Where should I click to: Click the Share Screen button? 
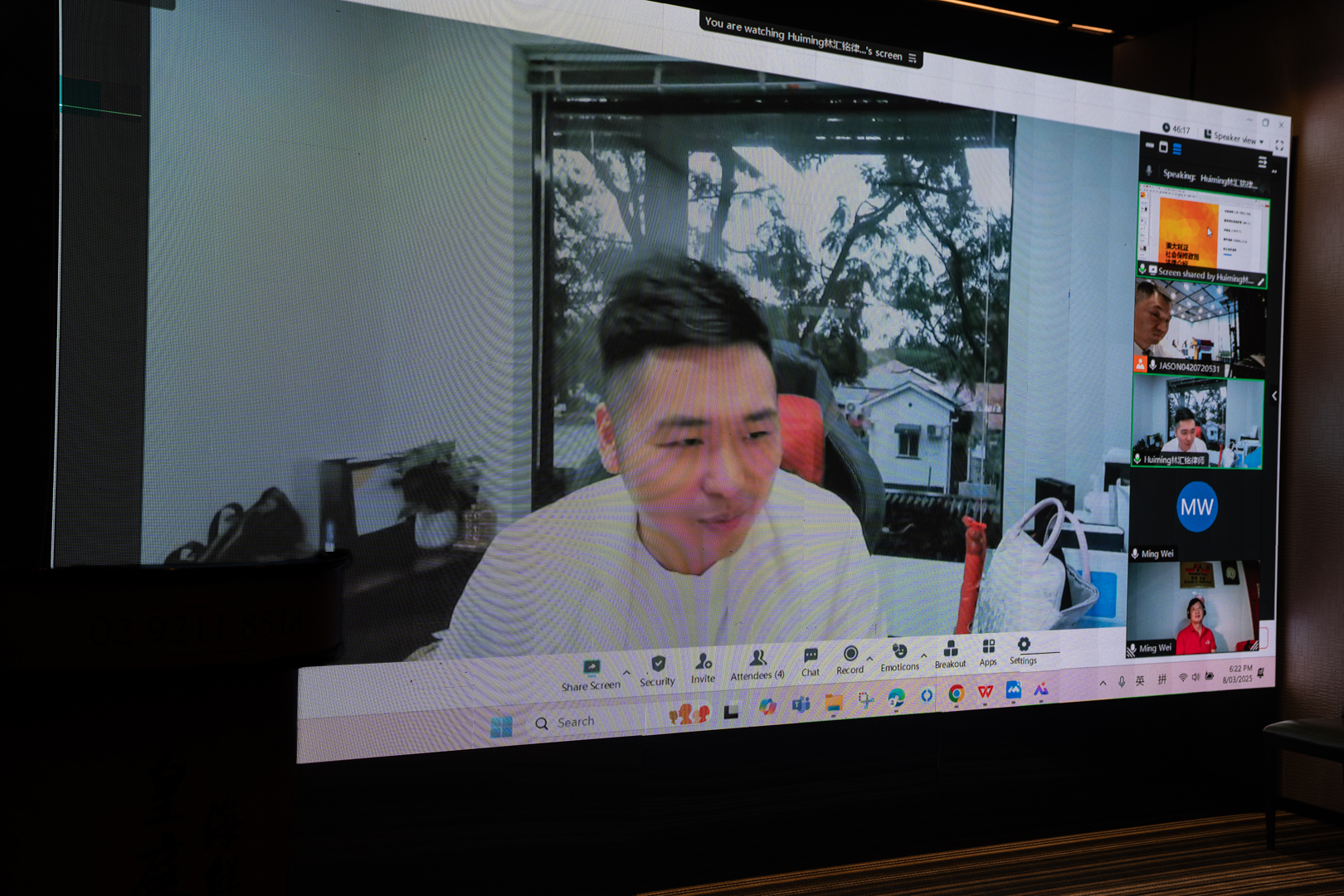(x=591, y=674)
